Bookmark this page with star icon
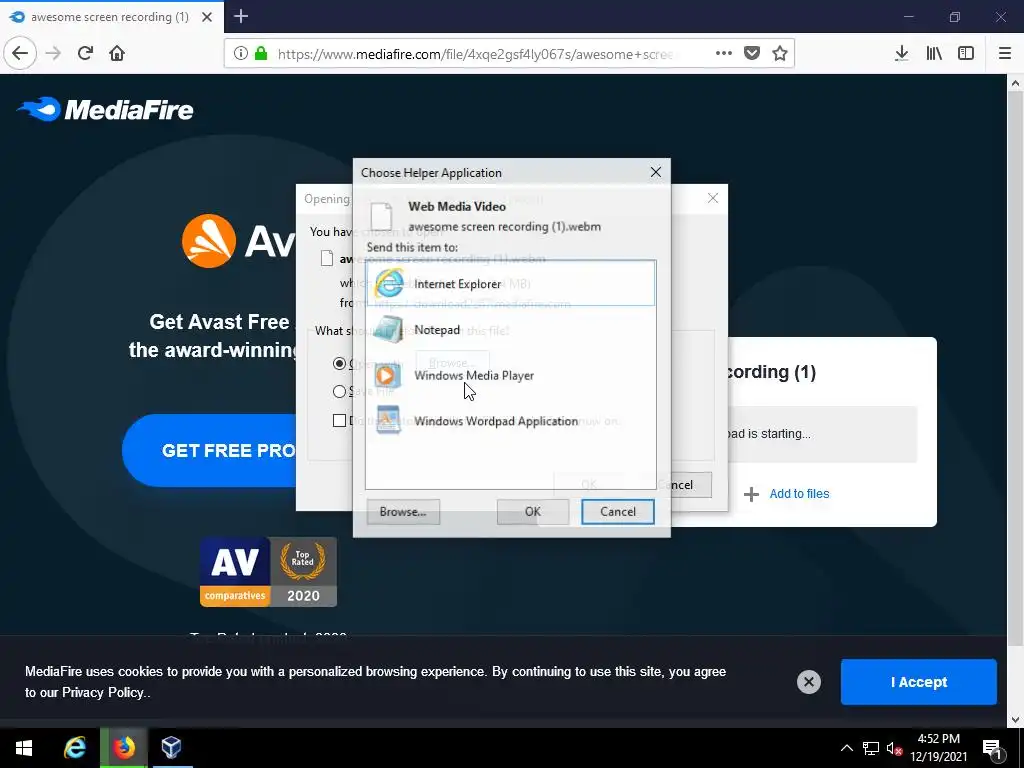Viewport: 1024px width, 768px height. [x=780, y=54]
